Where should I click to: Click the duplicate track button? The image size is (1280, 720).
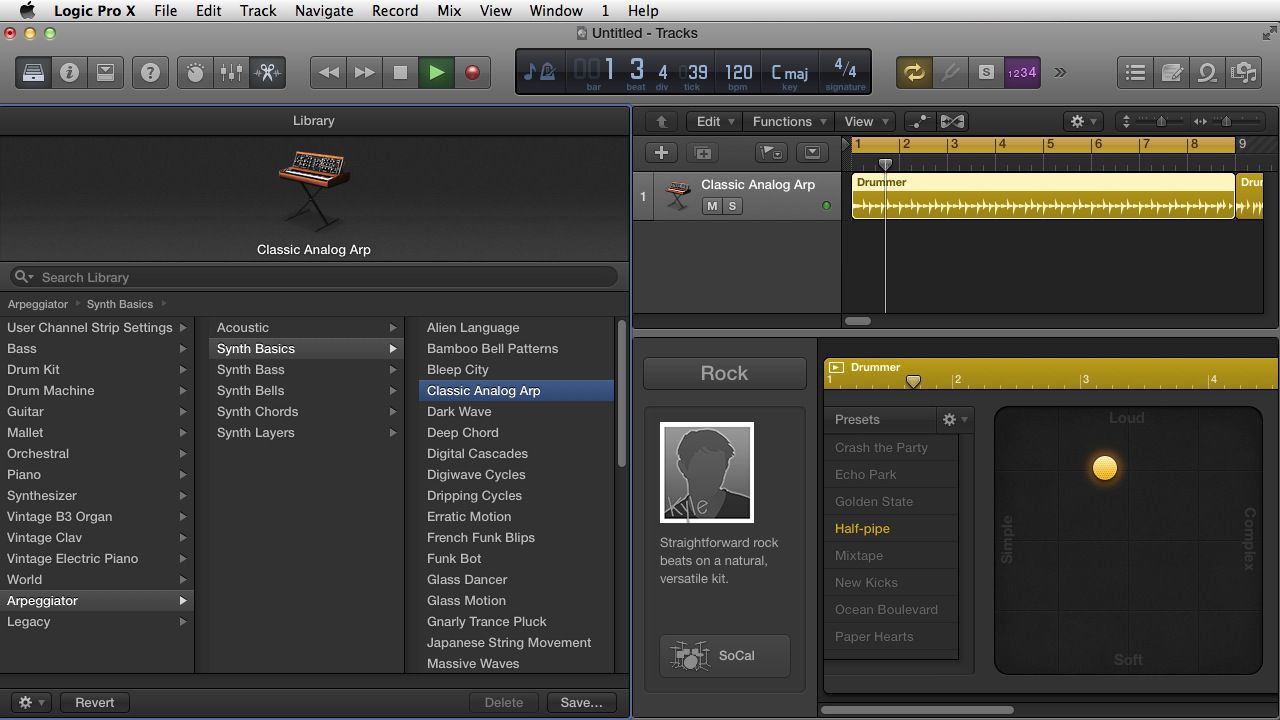point(703,153)
